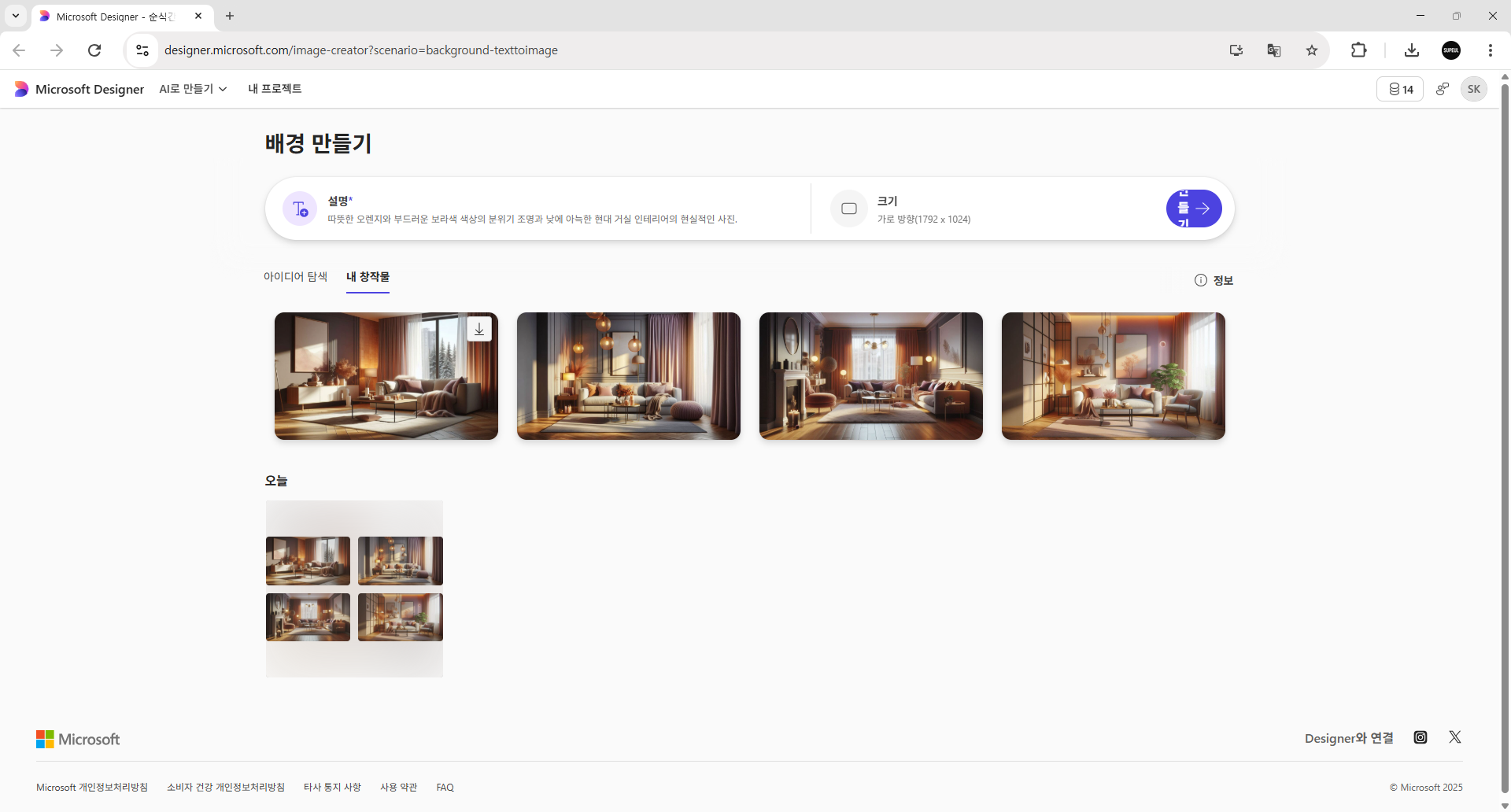This screenshot has width=1511, height=812.
Task: Click the Microsoft Designer logo icon
Action: pyautogui.click(x=21, y=89)
